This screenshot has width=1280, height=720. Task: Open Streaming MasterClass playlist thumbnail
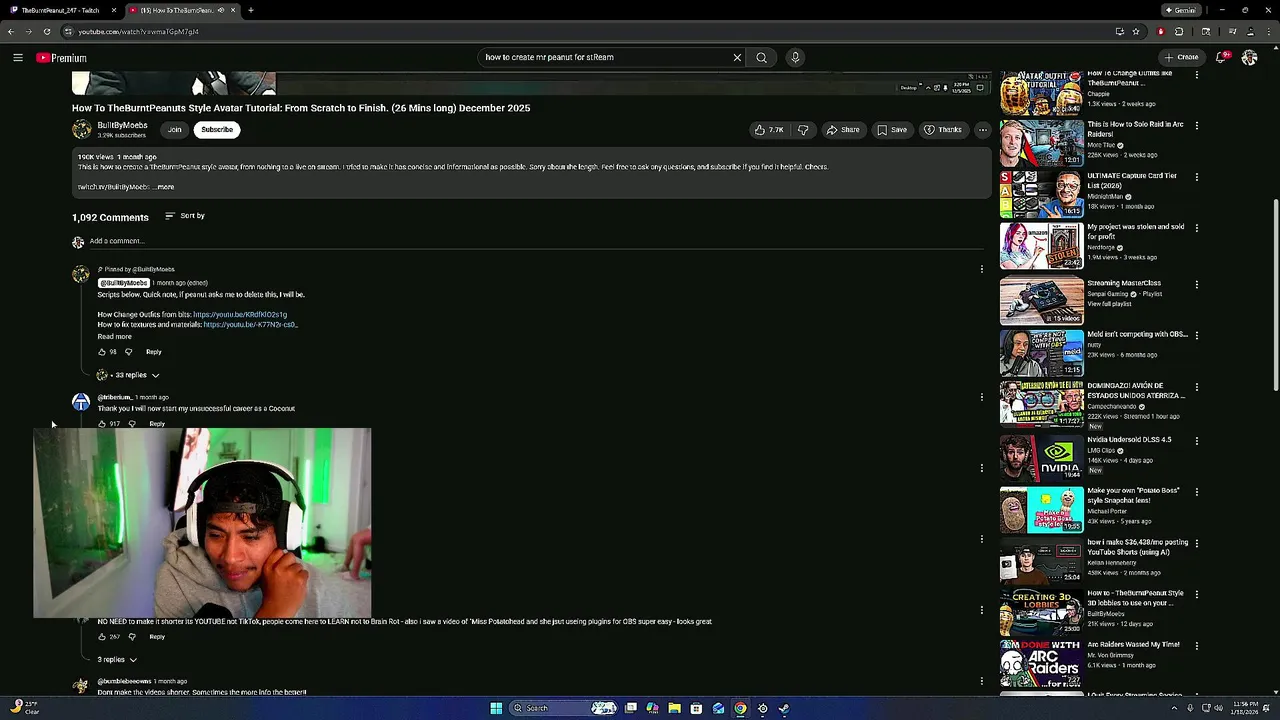coord(1041,300)
